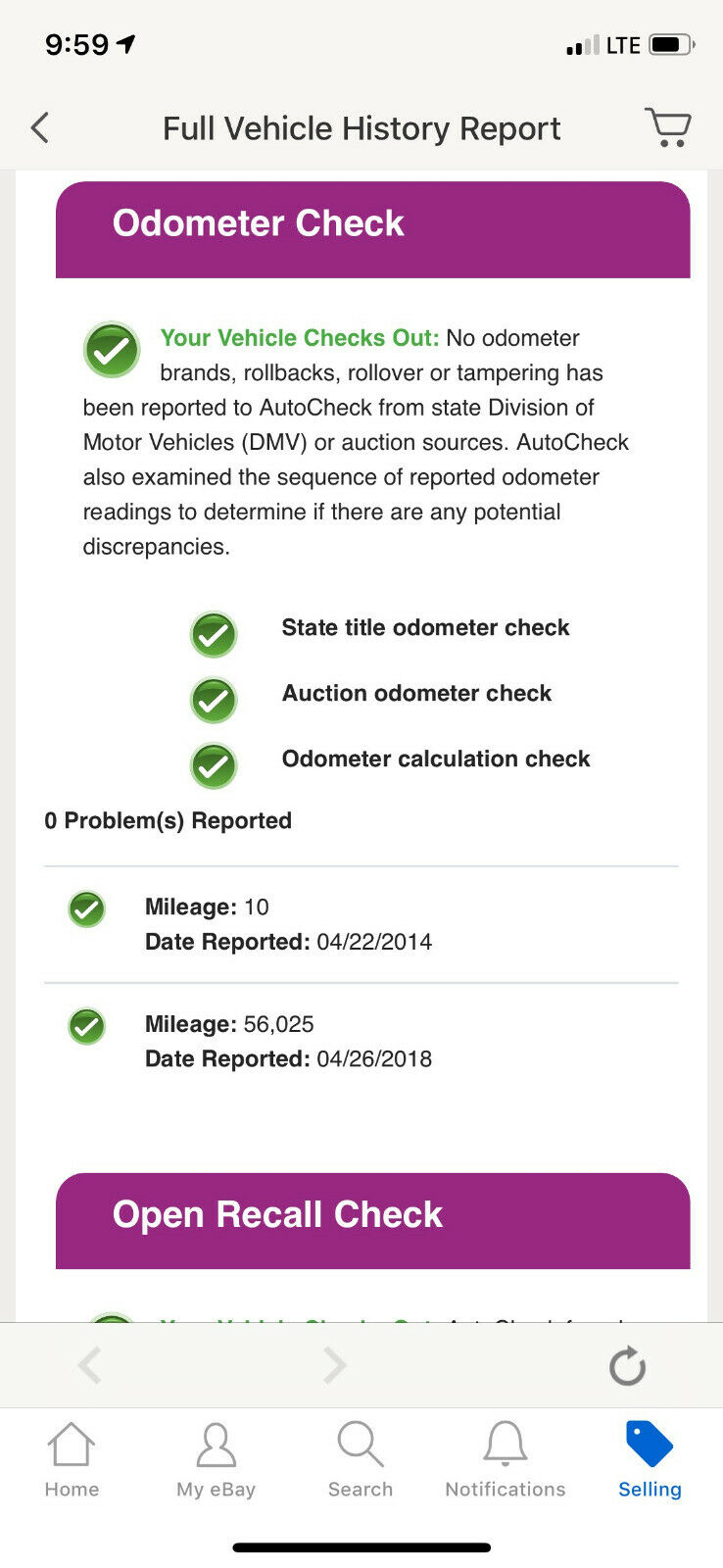
Task: Tap the Open Recall Check section header
Action: [x=372, y=1220]
